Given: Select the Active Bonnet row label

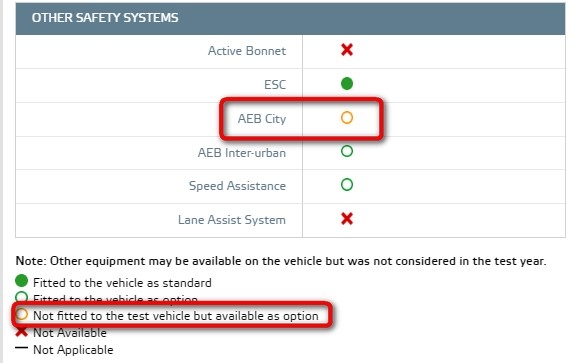Looking at the screenshot, I should tap(247, 50).
